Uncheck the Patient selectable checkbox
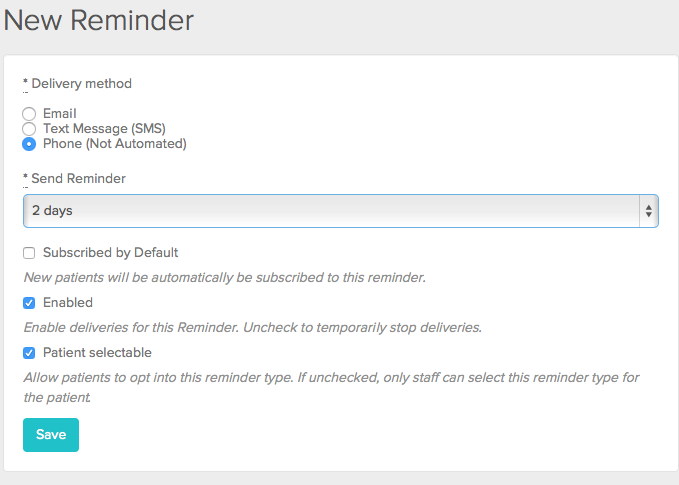The height and width of the screenshot is (485, 679). 29,353
